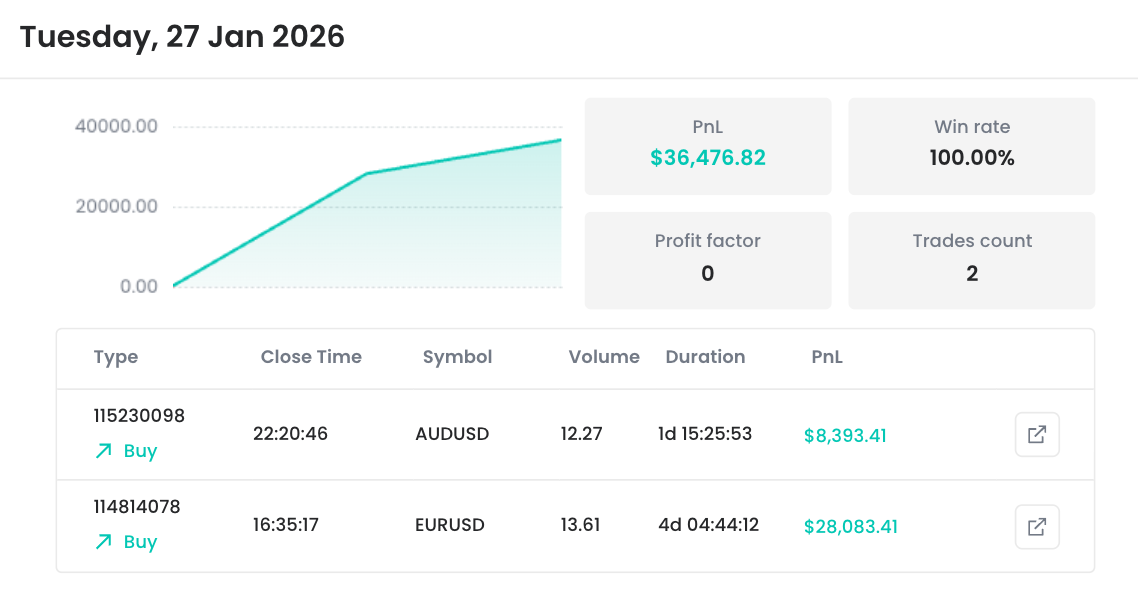The height and width of the screenshot is (595, 1138).
Task: Click the Duration column header
Action: 705,357
